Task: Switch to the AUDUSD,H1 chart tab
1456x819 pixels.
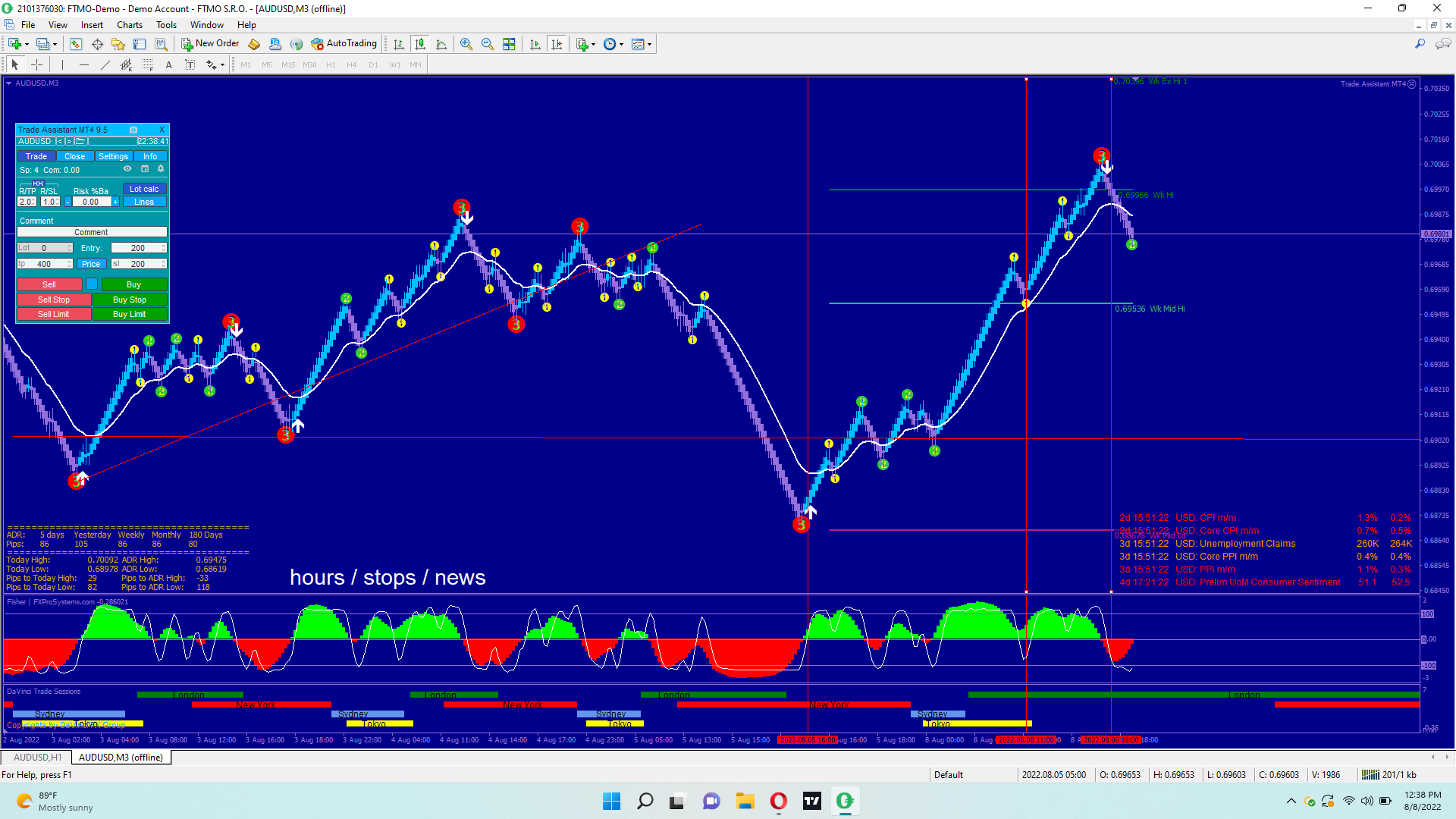Action: (x=37, y=757)
